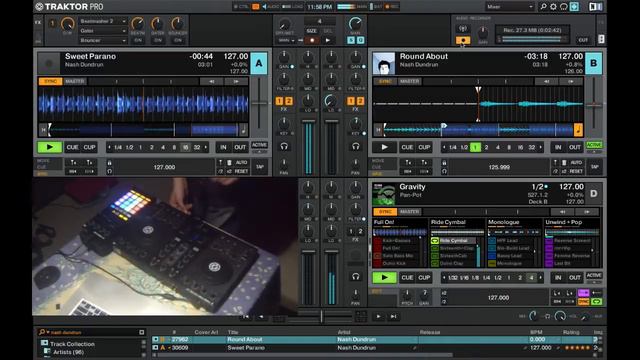Set loop OUT point on Deck B
This screenshot has width=640, height=360.
click(575, 147)
